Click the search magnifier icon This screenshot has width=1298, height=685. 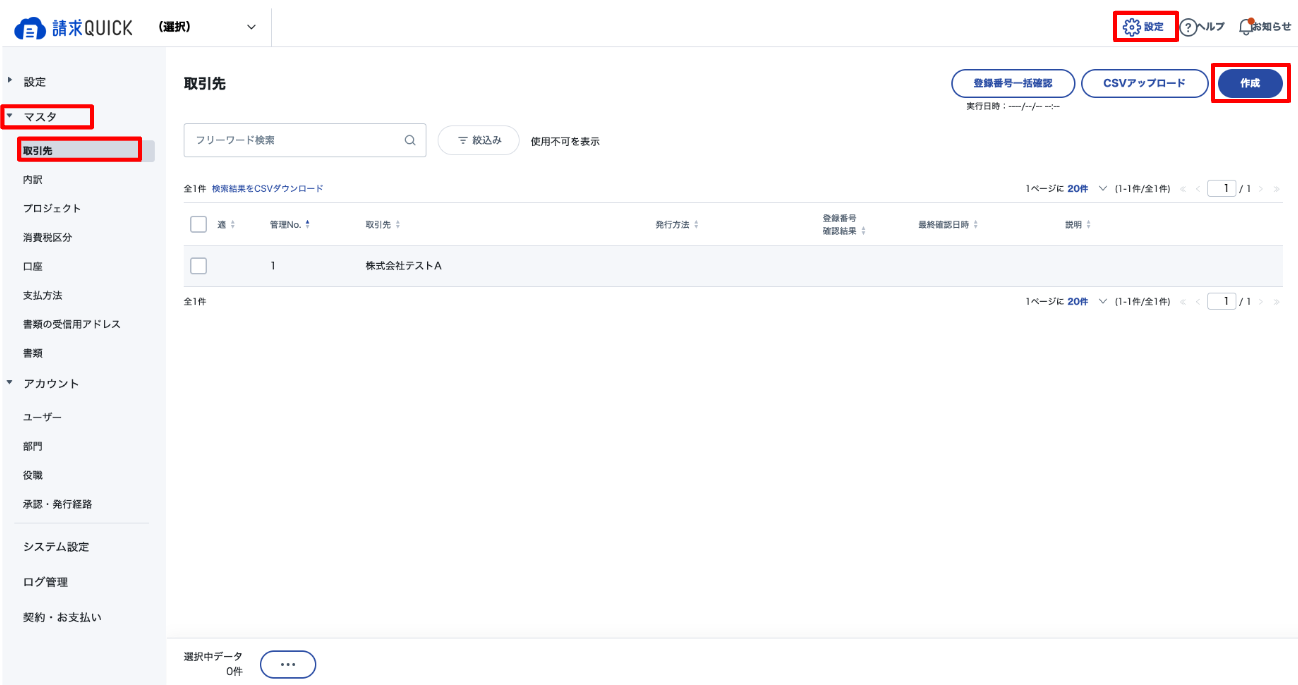point(409,141)
